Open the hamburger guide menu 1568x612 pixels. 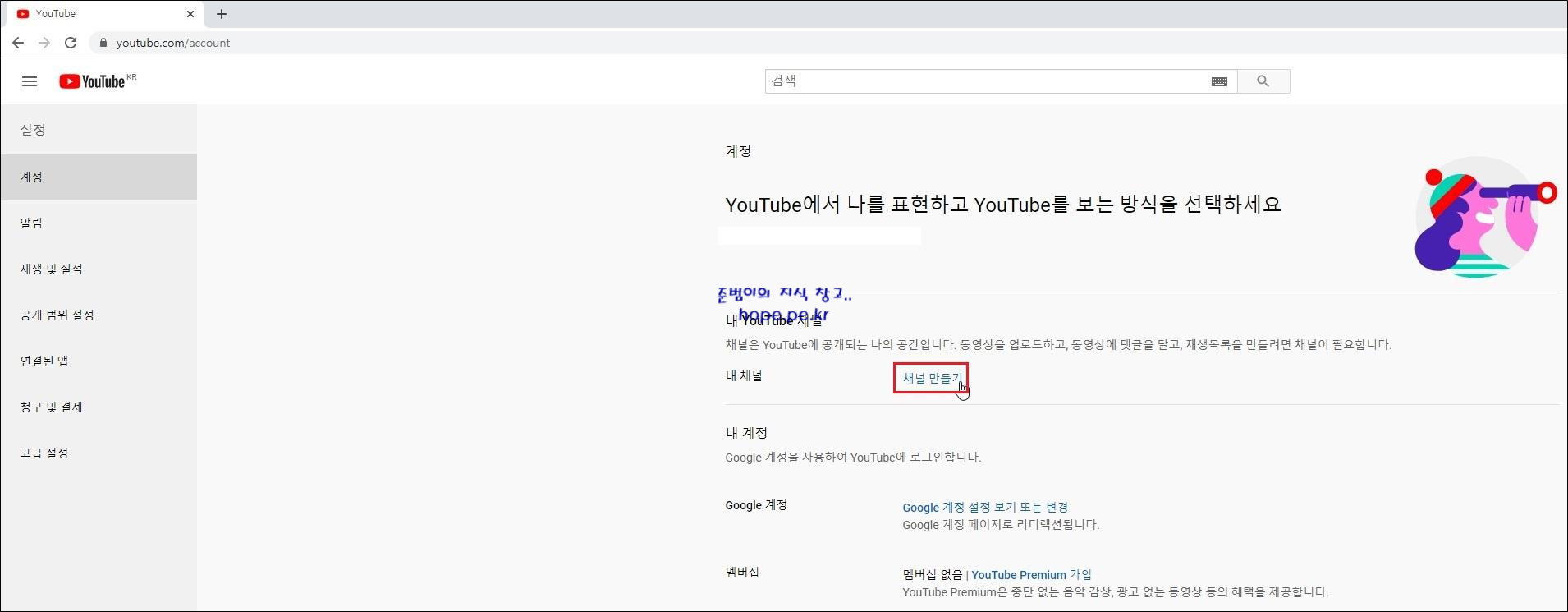point(30,81)
